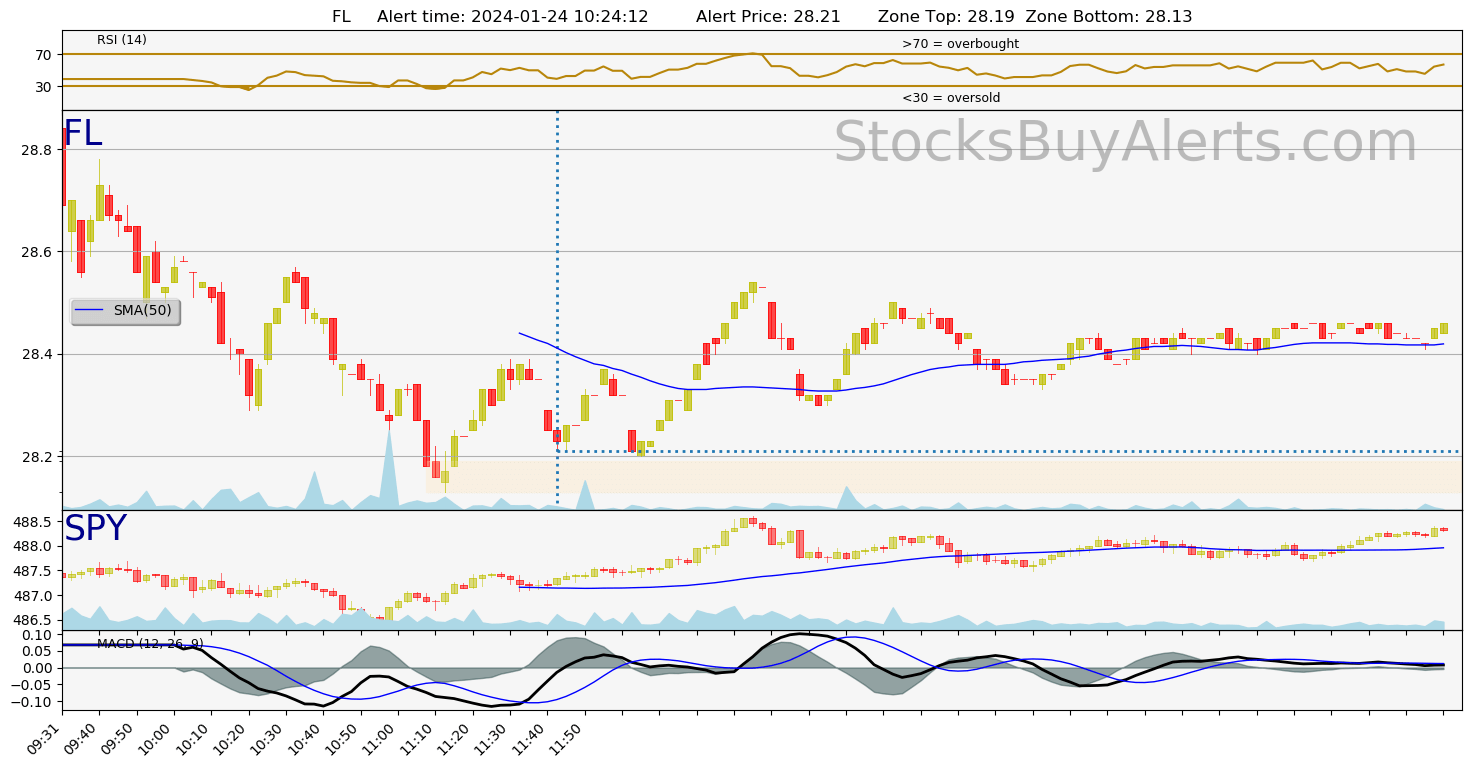Click the RSI 70 axis label

coord(44,55)
